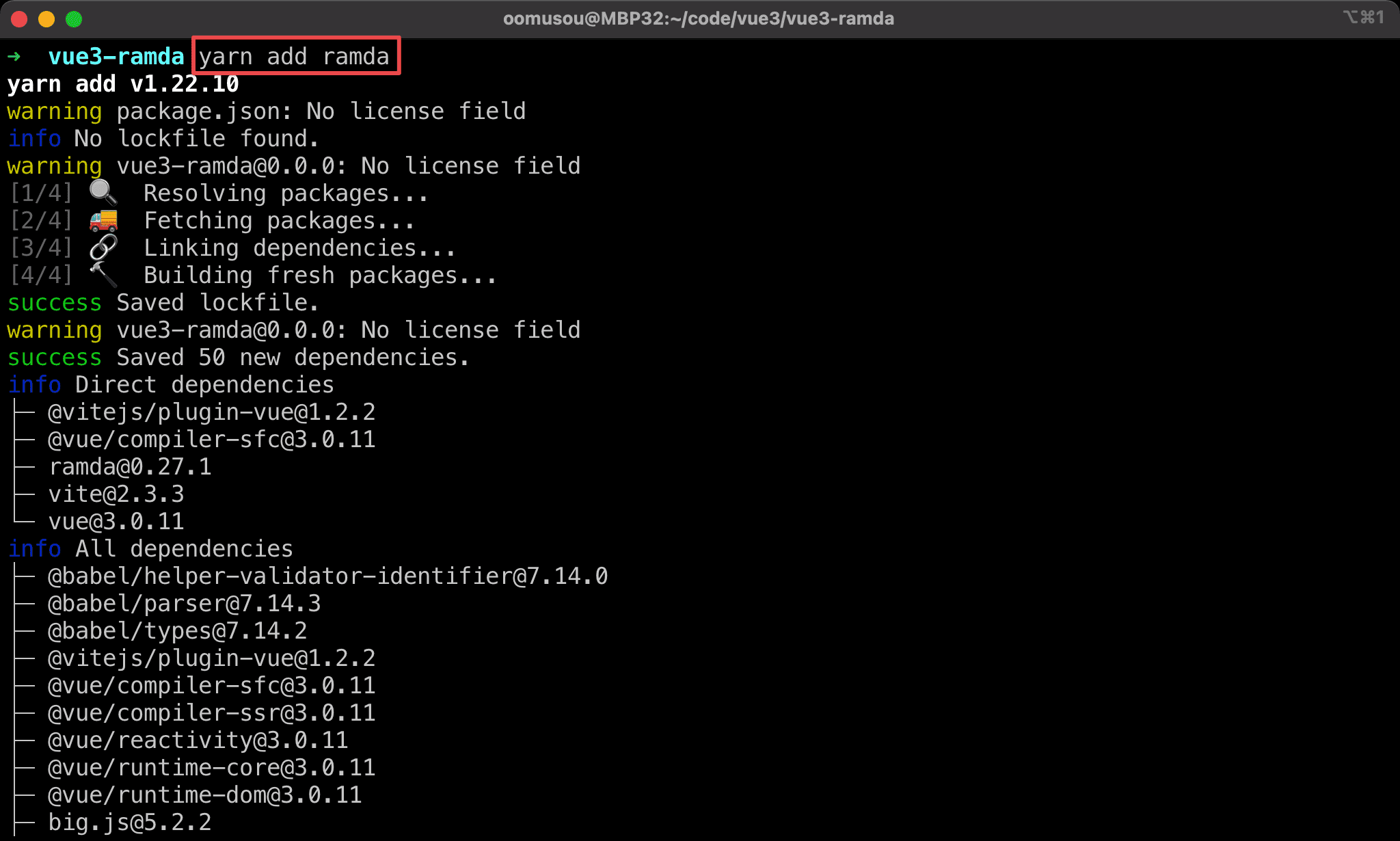Click the green prompt arrow
Image resolution: width=1400 pixels, height=841 pixels.
14,56
